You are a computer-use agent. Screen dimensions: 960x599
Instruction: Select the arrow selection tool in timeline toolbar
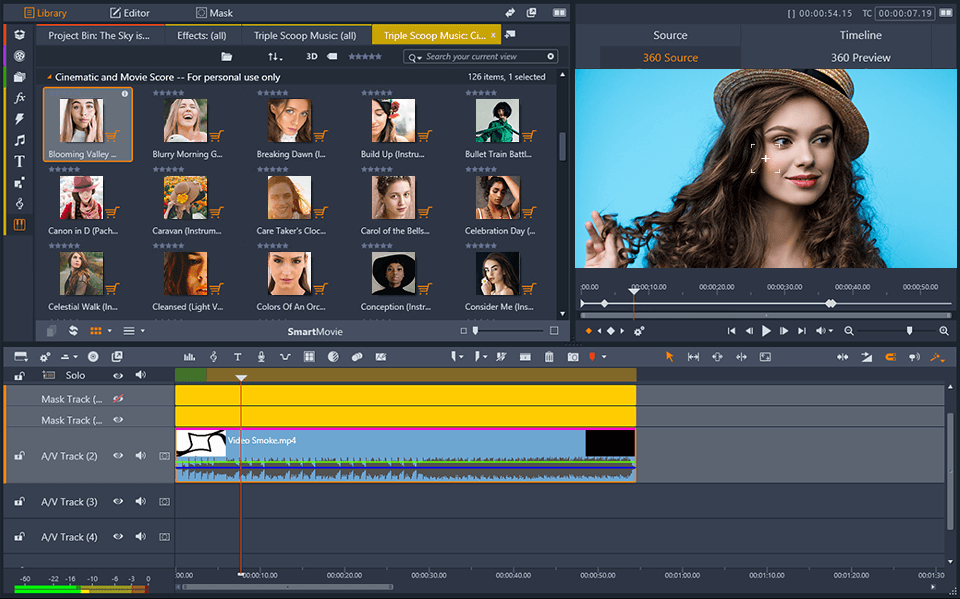[x=670, y=357]
